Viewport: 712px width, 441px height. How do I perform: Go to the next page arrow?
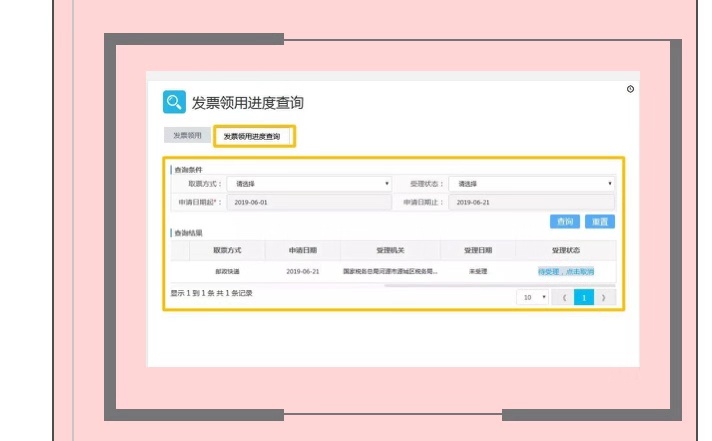603,297
